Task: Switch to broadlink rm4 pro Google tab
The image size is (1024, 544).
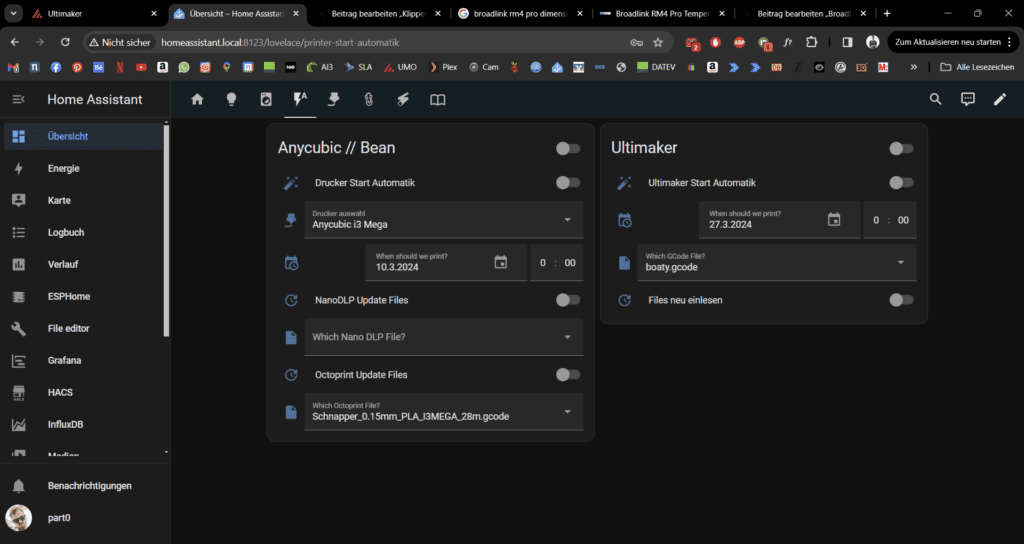Action: tap(520, 13)
